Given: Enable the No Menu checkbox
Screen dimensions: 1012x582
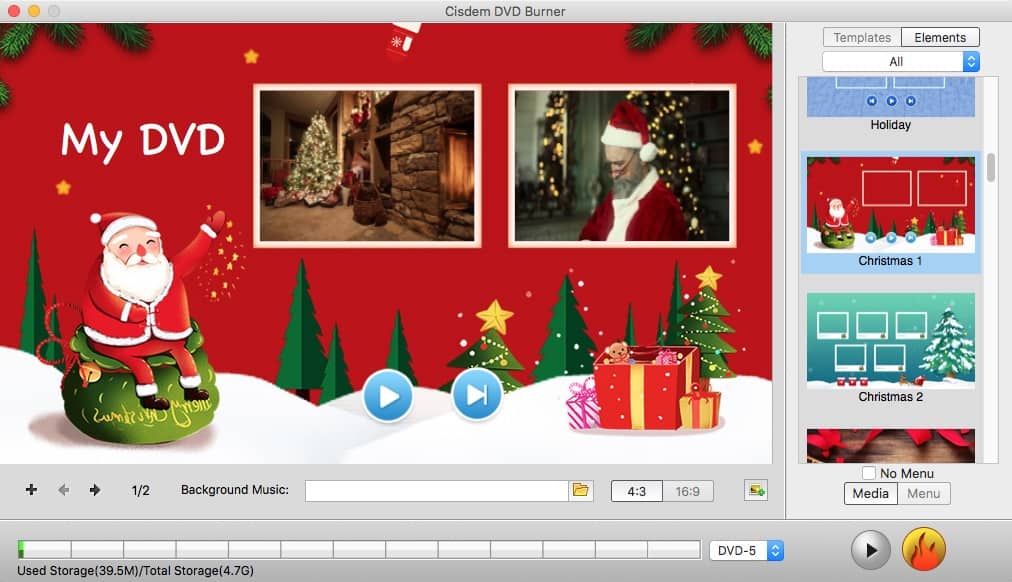Looking at the screenshot, I should (x=868, y=473).
